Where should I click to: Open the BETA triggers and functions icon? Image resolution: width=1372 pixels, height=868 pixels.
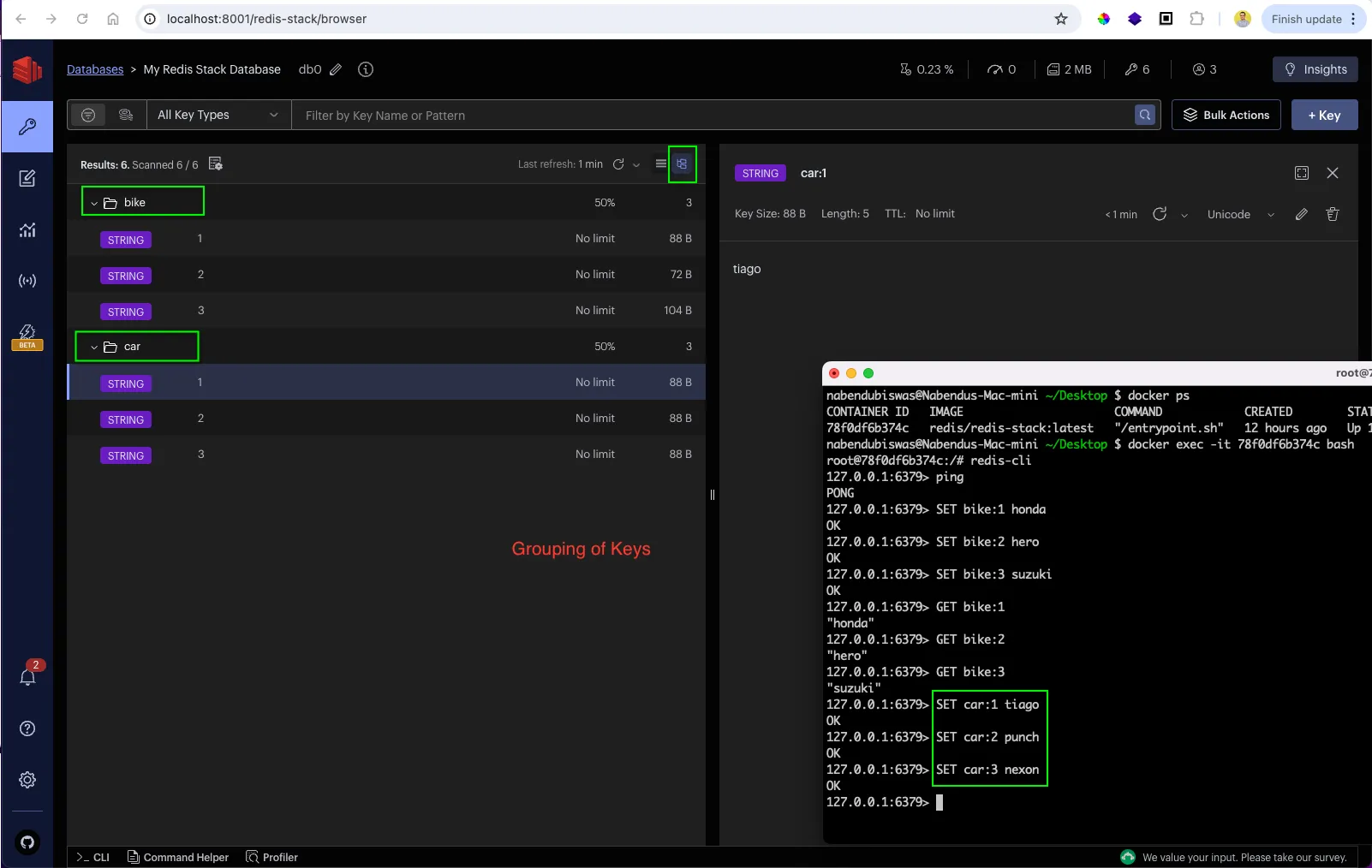tap(27, 336)
